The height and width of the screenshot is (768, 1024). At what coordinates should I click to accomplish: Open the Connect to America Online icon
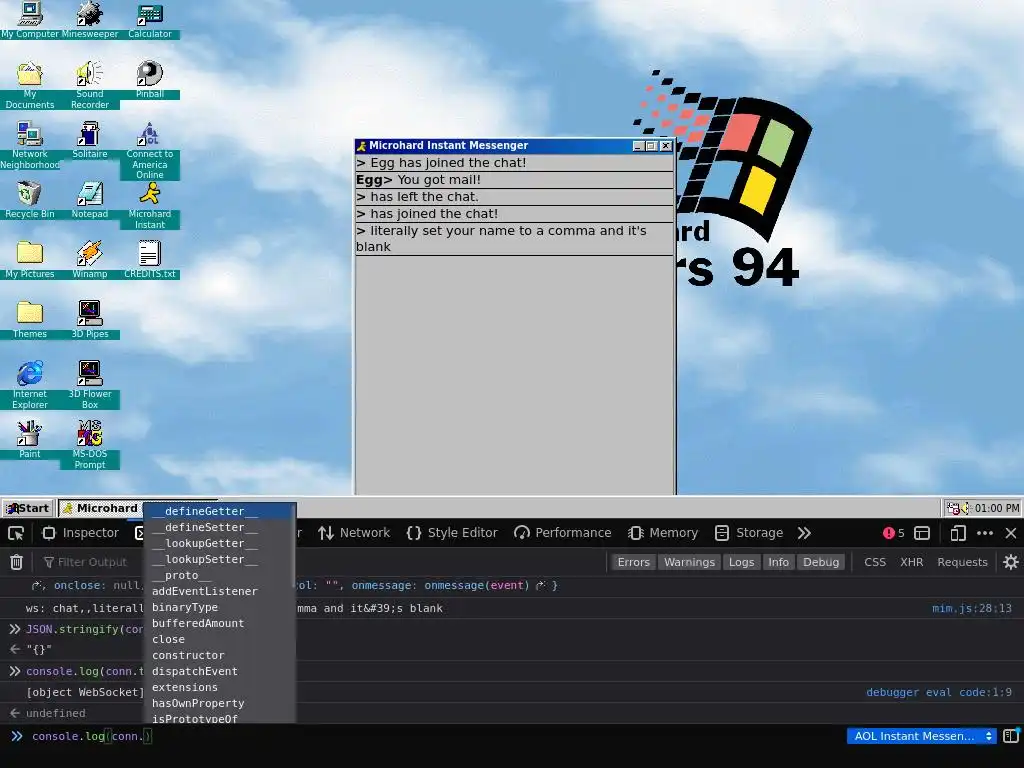(150, 150)
